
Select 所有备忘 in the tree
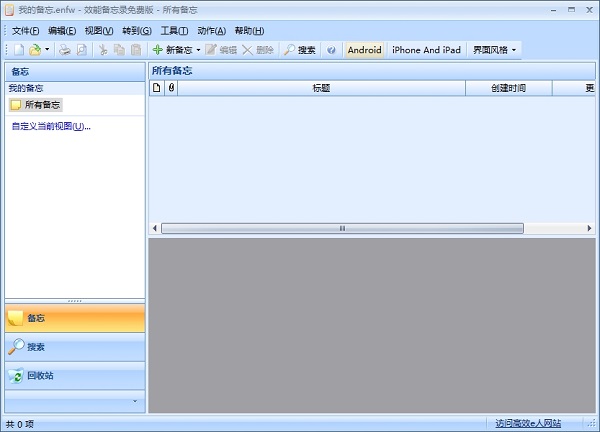click(42, 104)
